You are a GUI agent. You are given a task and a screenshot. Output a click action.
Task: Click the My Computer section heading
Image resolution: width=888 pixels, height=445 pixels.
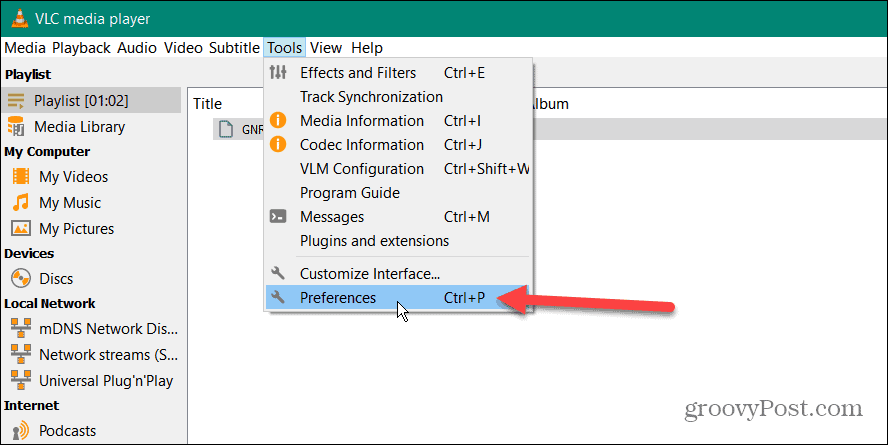tap(47, 152)
